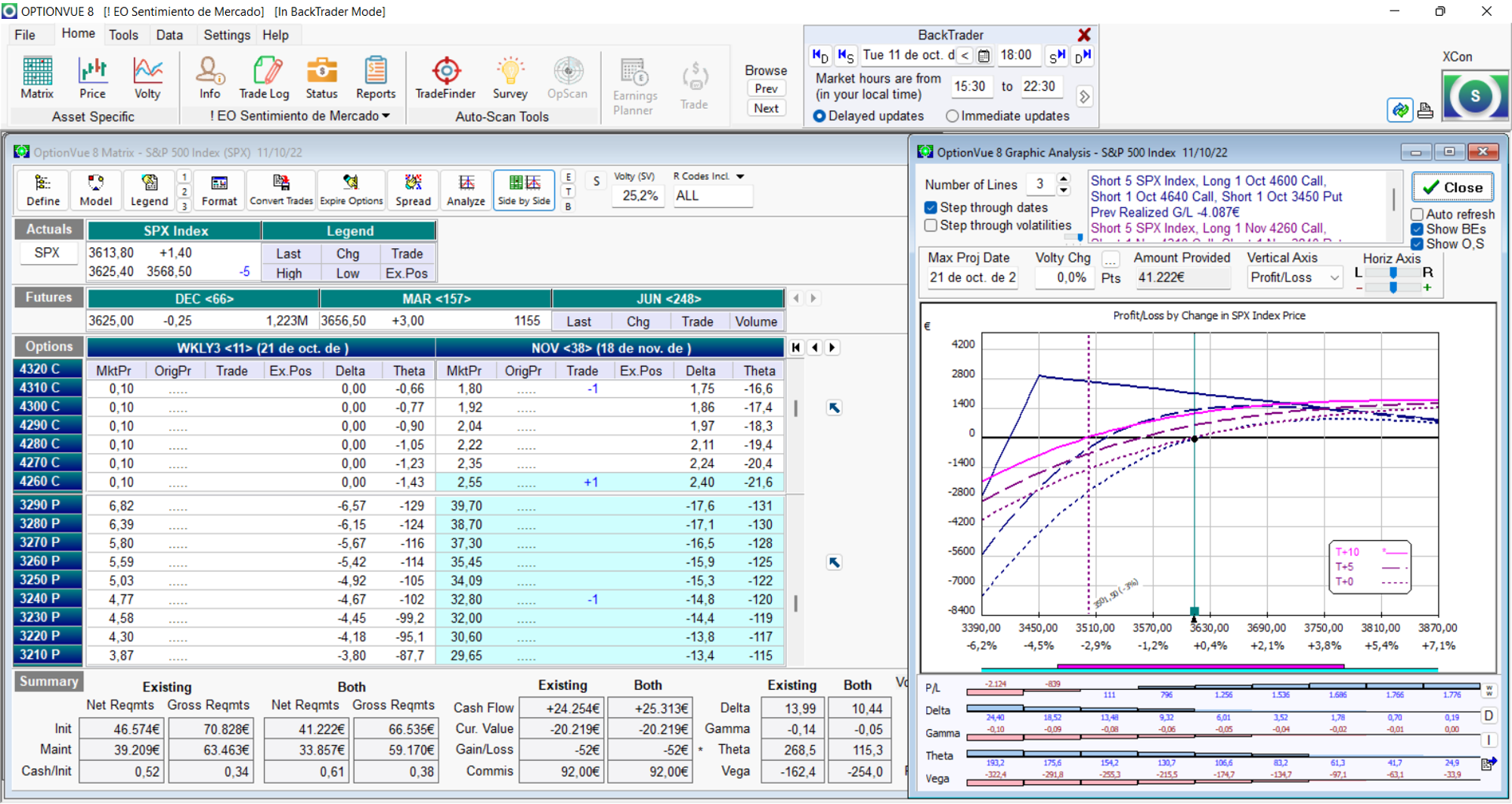Uncheck Step through dates
1512x804 pixels.
[931, 207]
